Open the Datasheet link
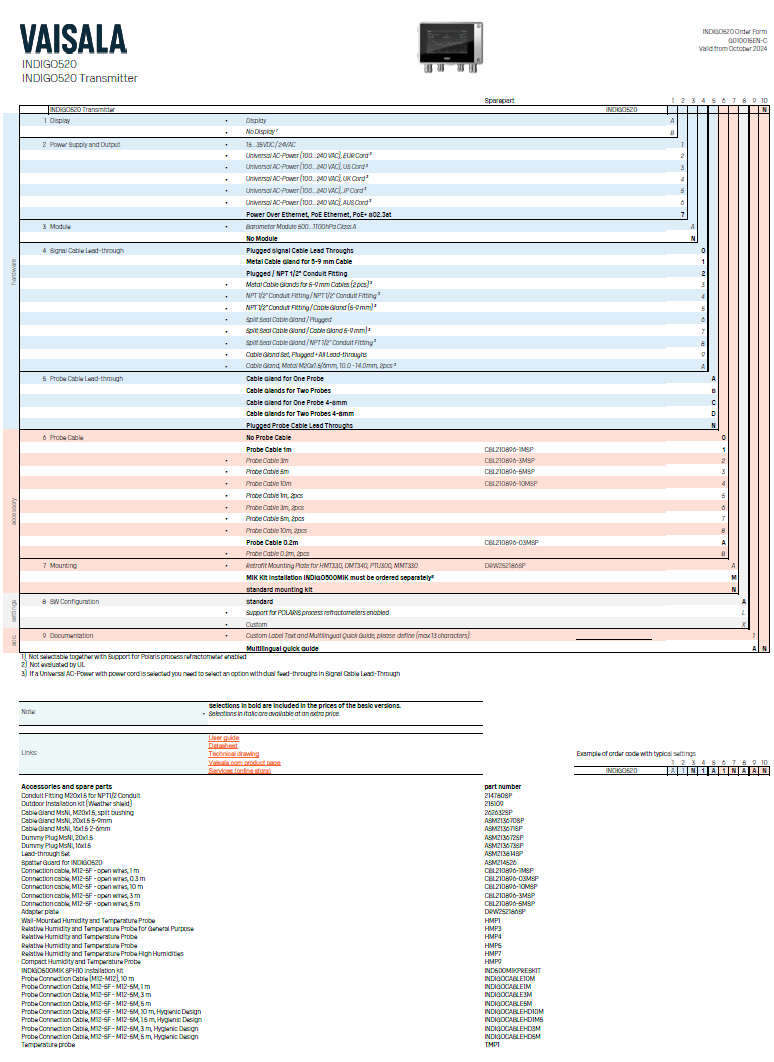 [x=223, y=746]
